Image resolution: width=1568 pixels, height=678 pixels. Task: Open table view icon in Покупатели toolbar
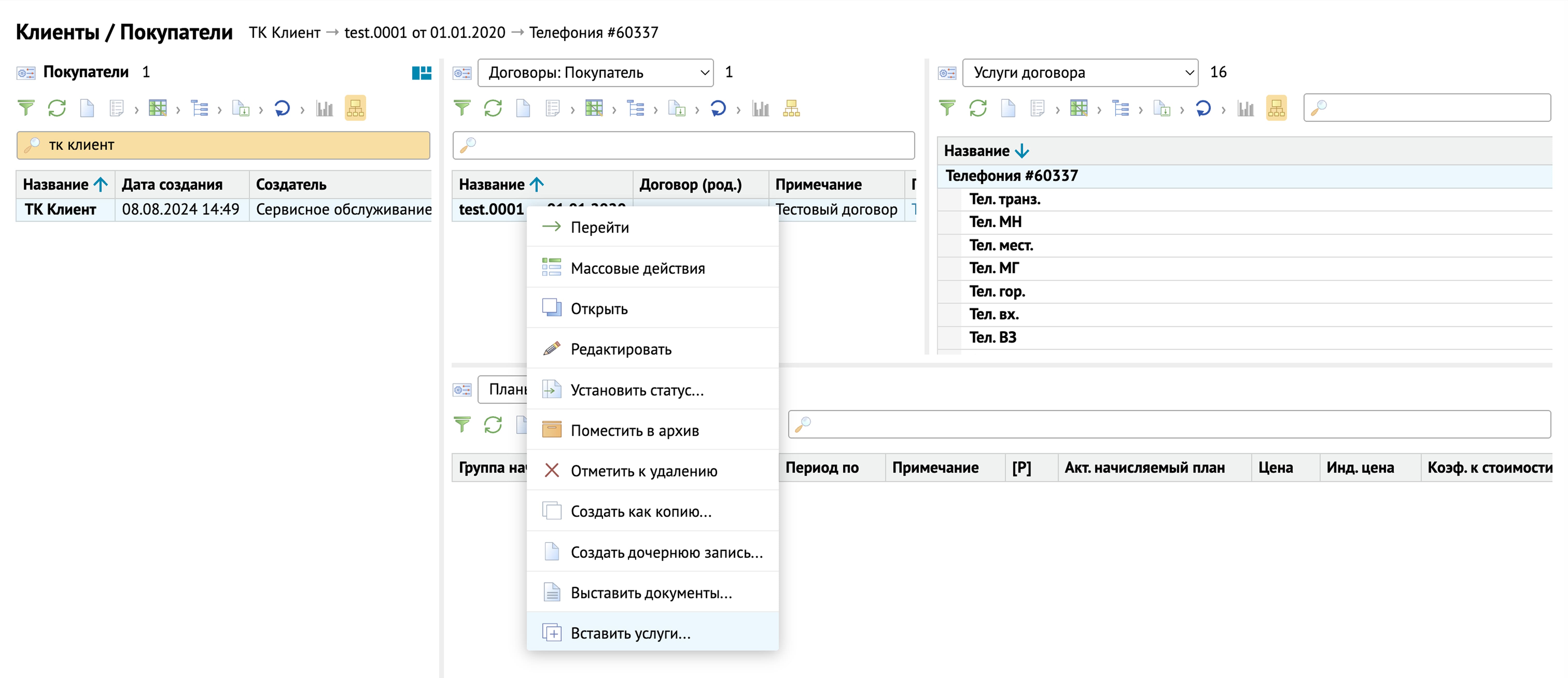point(158,108)
